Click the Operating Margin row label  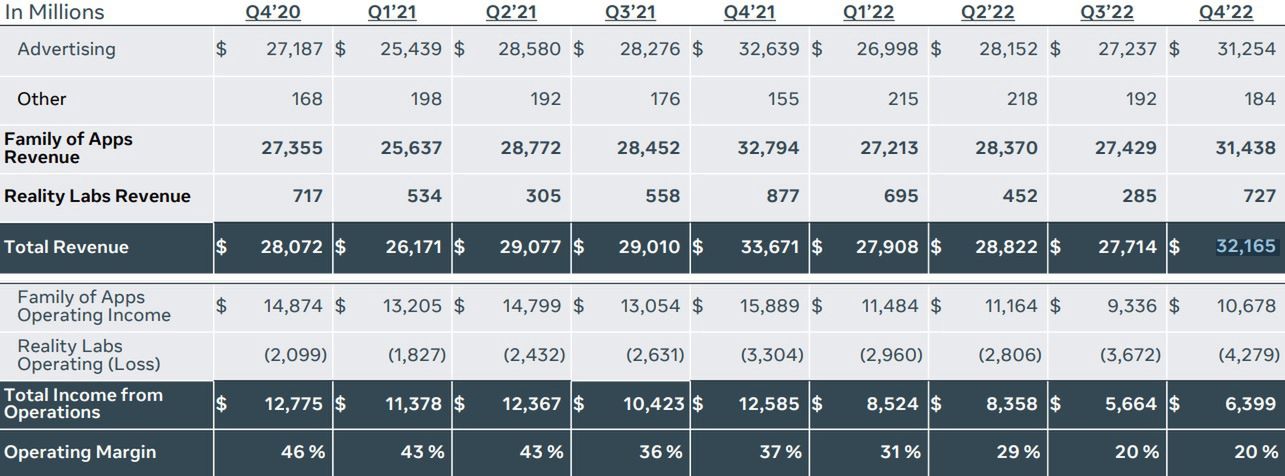(80, 452)
